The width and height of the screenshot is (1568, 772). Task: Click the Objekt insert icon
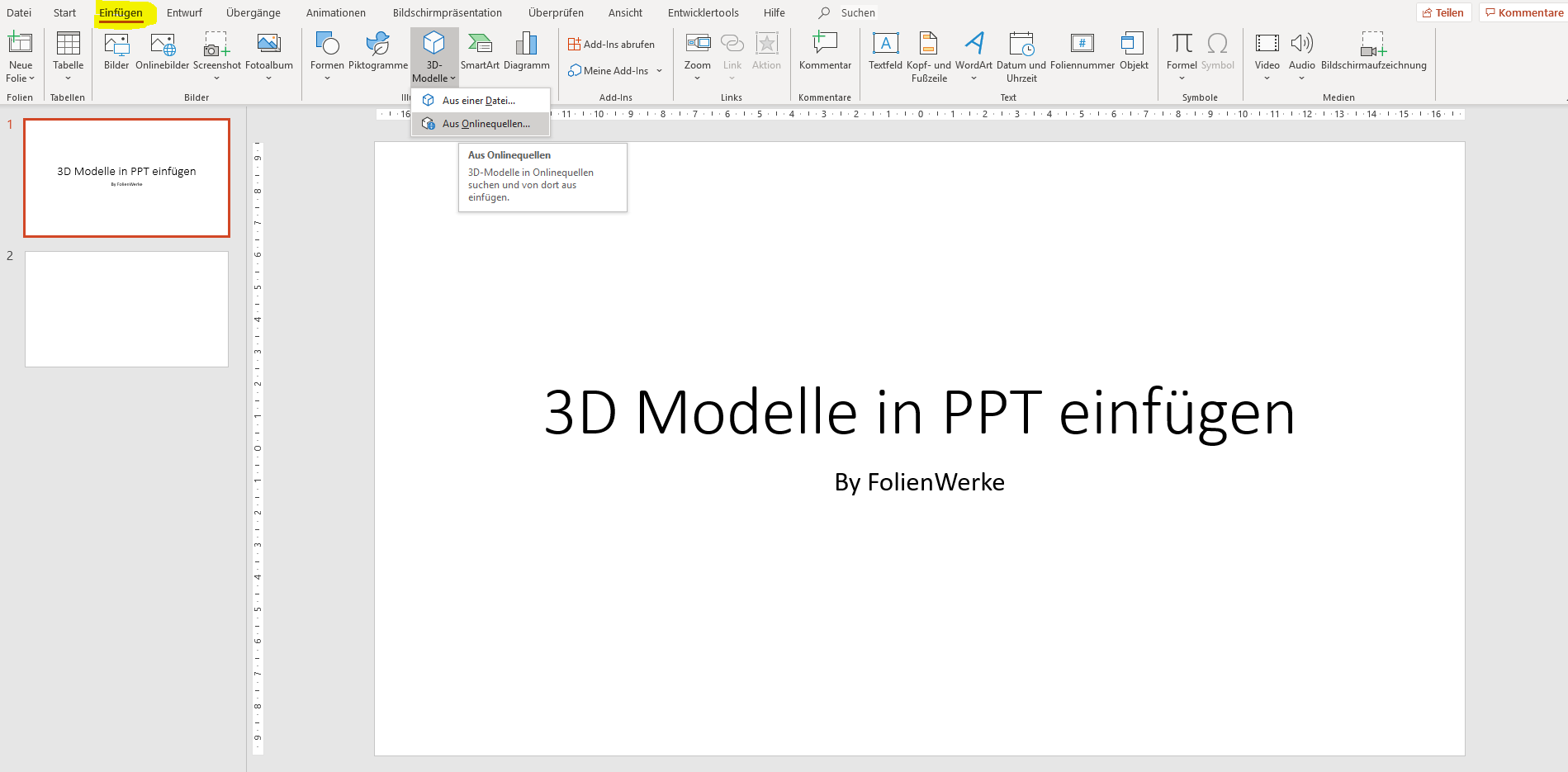(x=1133, y=43)
